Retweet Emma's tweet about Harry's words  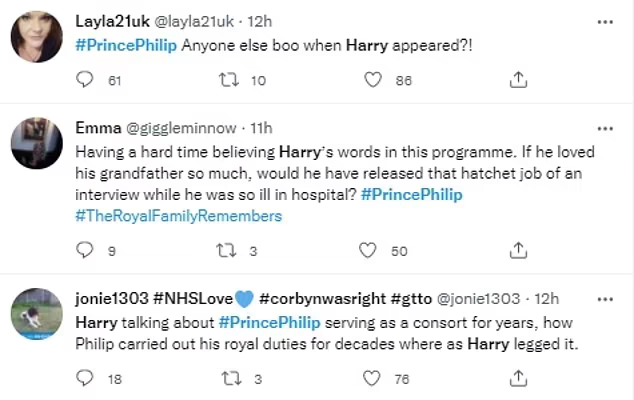click(230, 251)
